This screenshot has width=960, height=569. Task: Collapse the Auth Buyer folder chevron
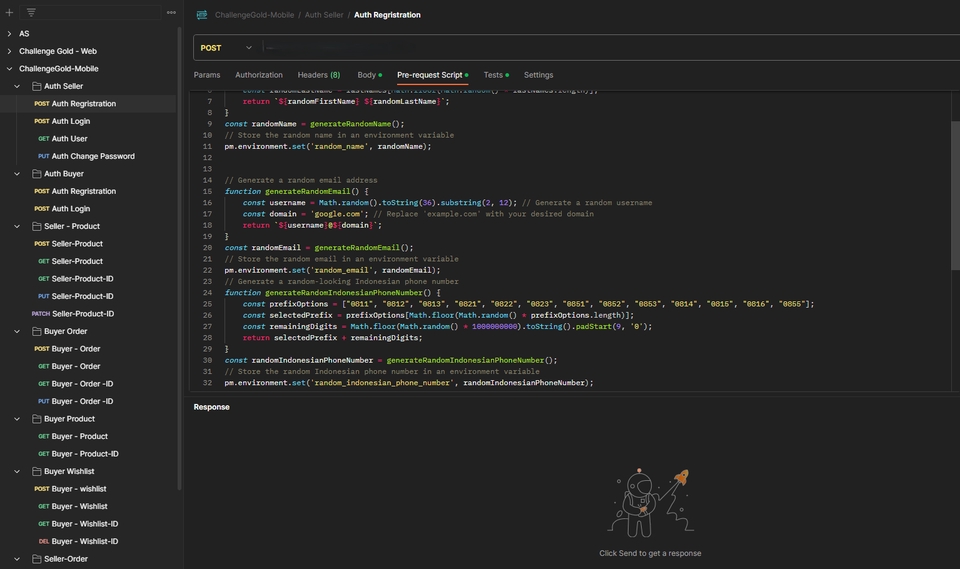17,174
